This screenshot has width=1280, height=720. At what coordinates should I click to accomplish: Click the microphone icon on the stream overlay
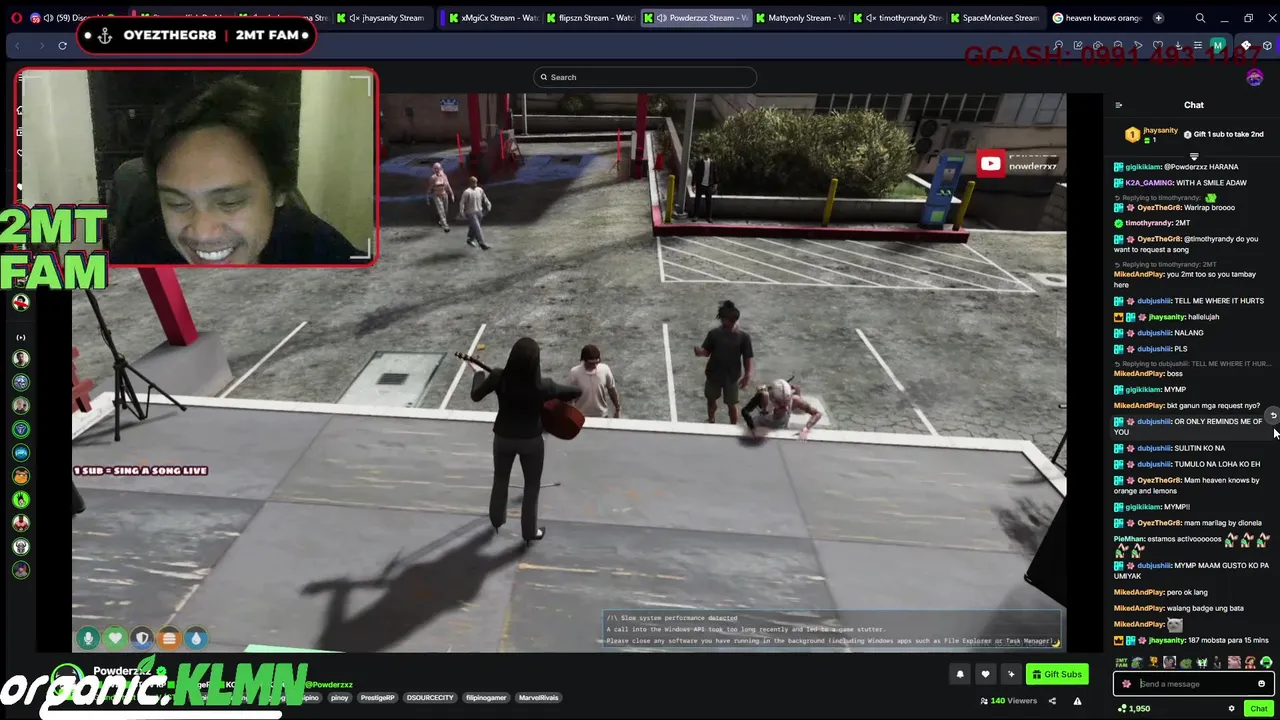coord(89,638)
